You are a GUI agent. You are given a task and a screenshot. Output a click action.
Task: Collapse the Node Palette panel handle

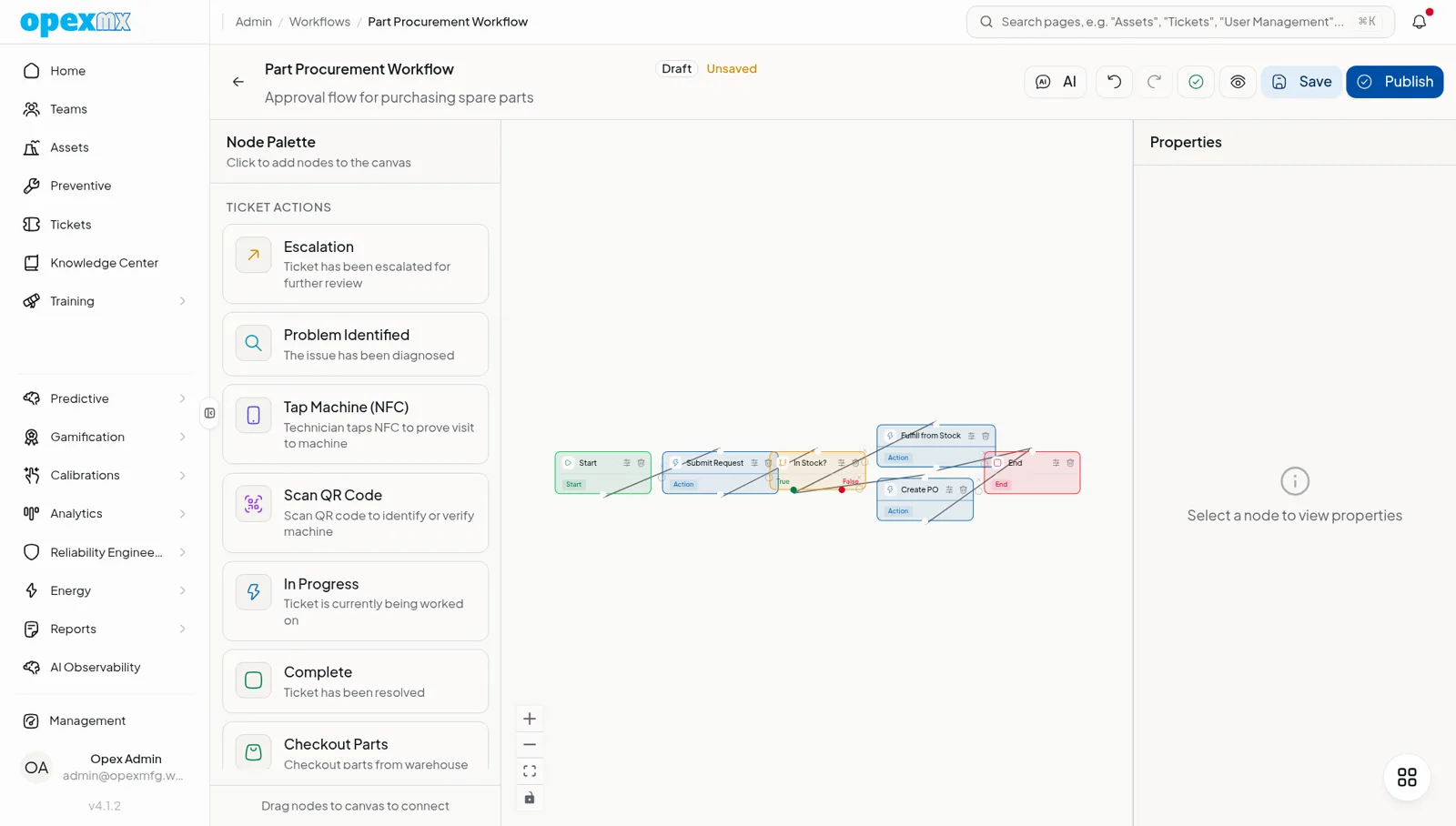[210, 413]
